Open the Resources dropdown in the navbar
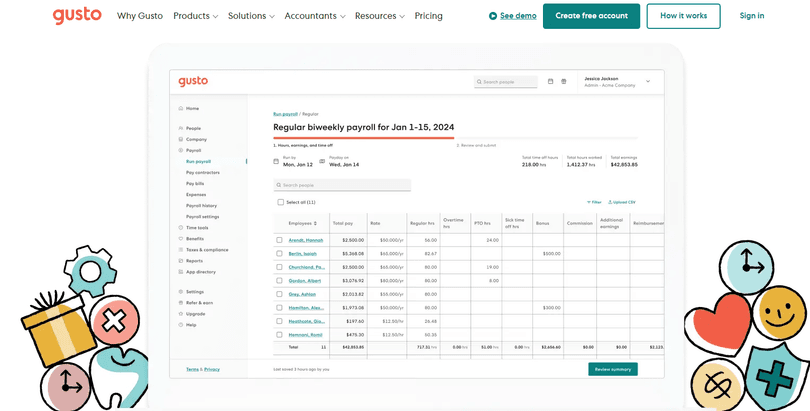Viewport: 810px width, 411px height. click(x=380, y=16)
